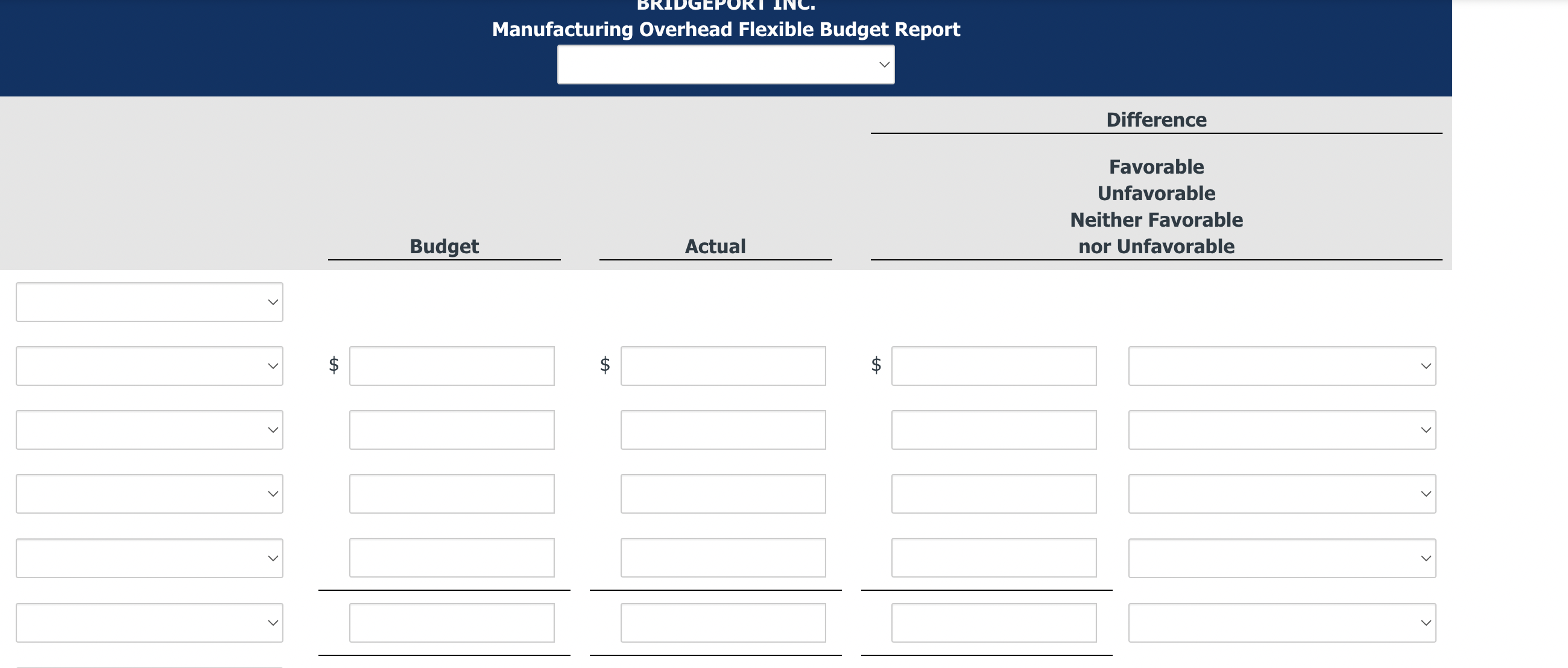Click the Difference input in the second amount row

tap(994, 429)
